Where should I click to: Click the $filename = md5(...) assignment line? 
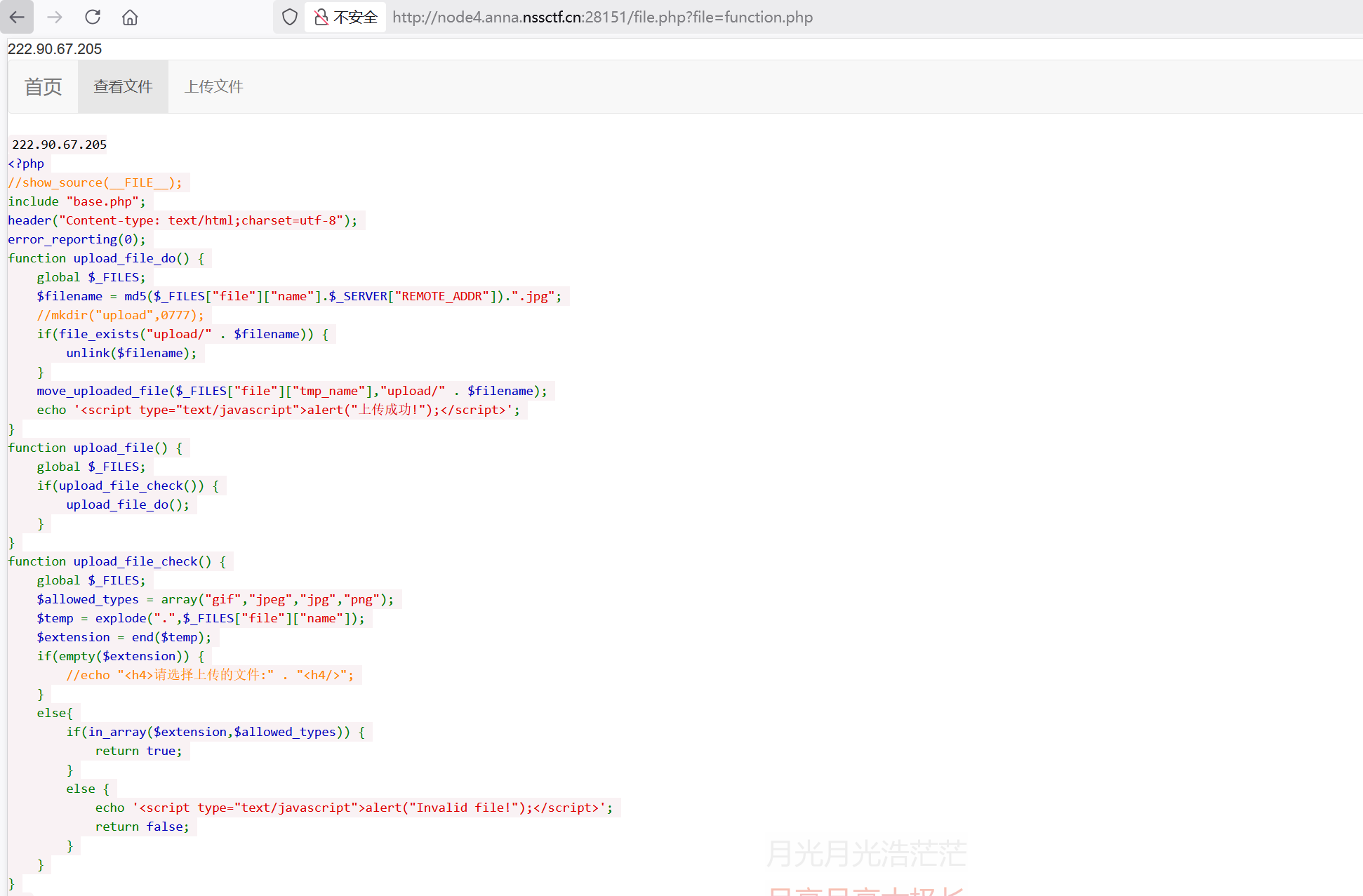[299, 296]
